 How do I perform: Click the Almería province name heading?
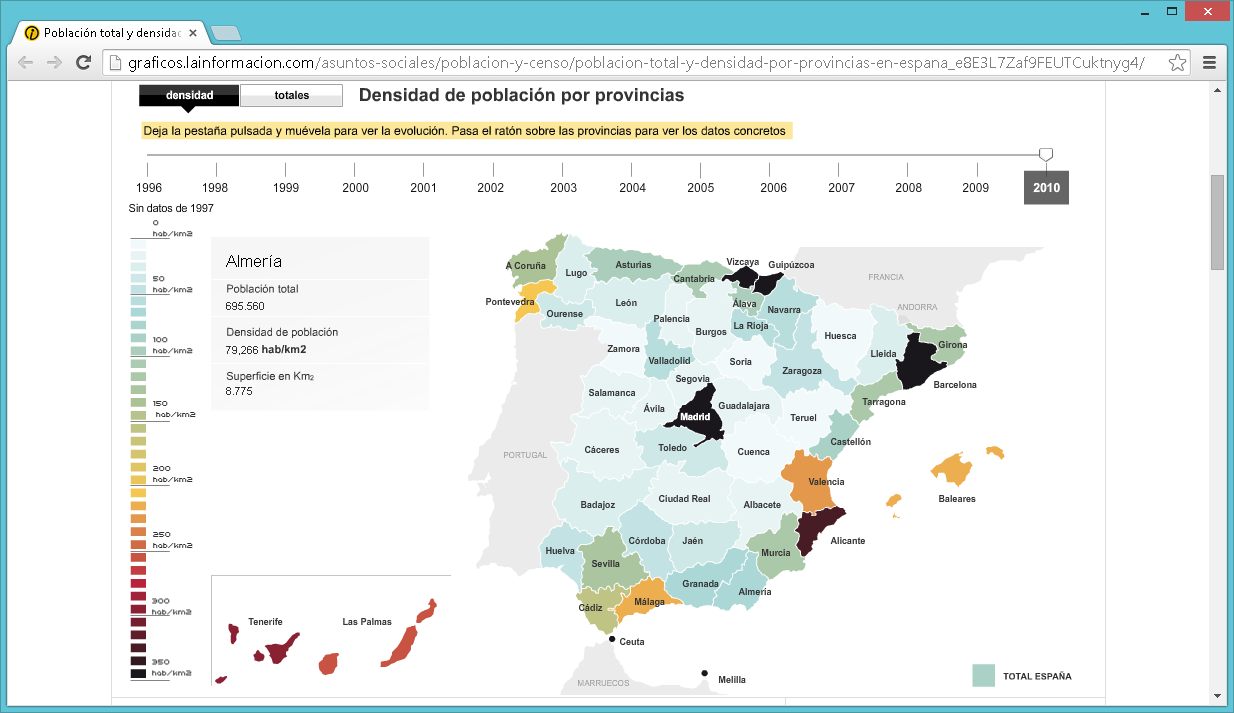[254, 261]
